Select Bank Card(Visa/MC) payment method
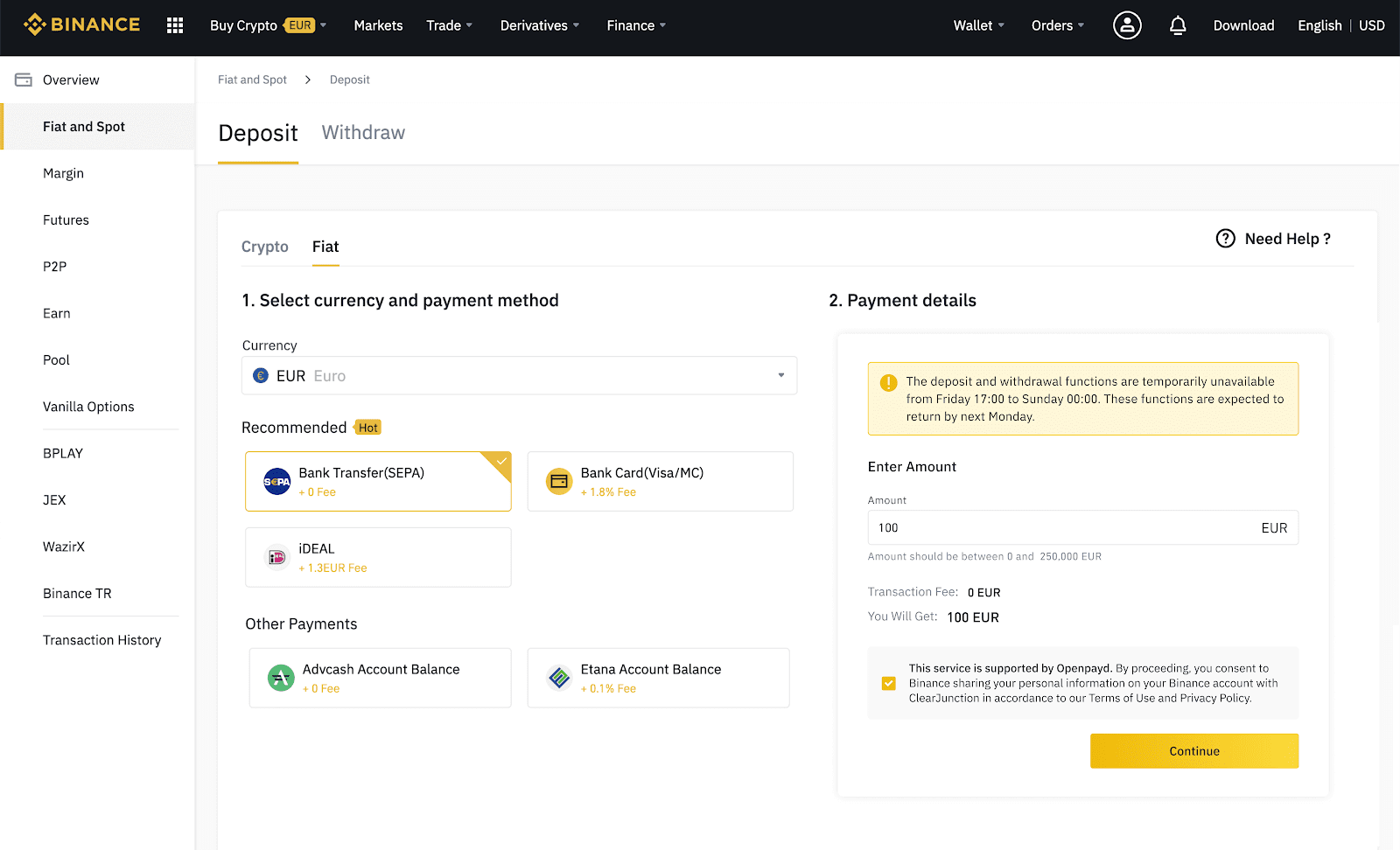The height and width of the screenshot is (850, 1400). (x=661, y=482)
